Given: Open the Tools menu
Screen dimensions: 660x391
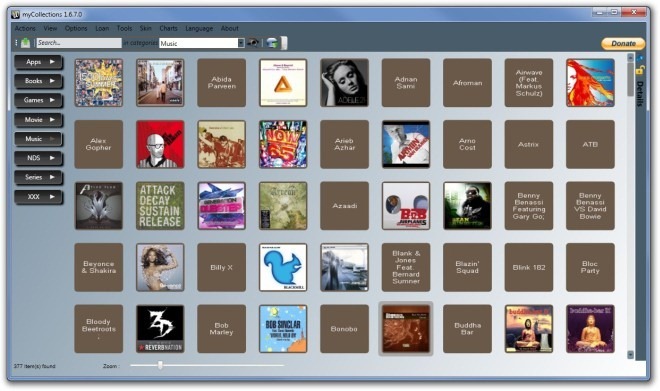Looking at the screenshot, I should coord(124,28).
